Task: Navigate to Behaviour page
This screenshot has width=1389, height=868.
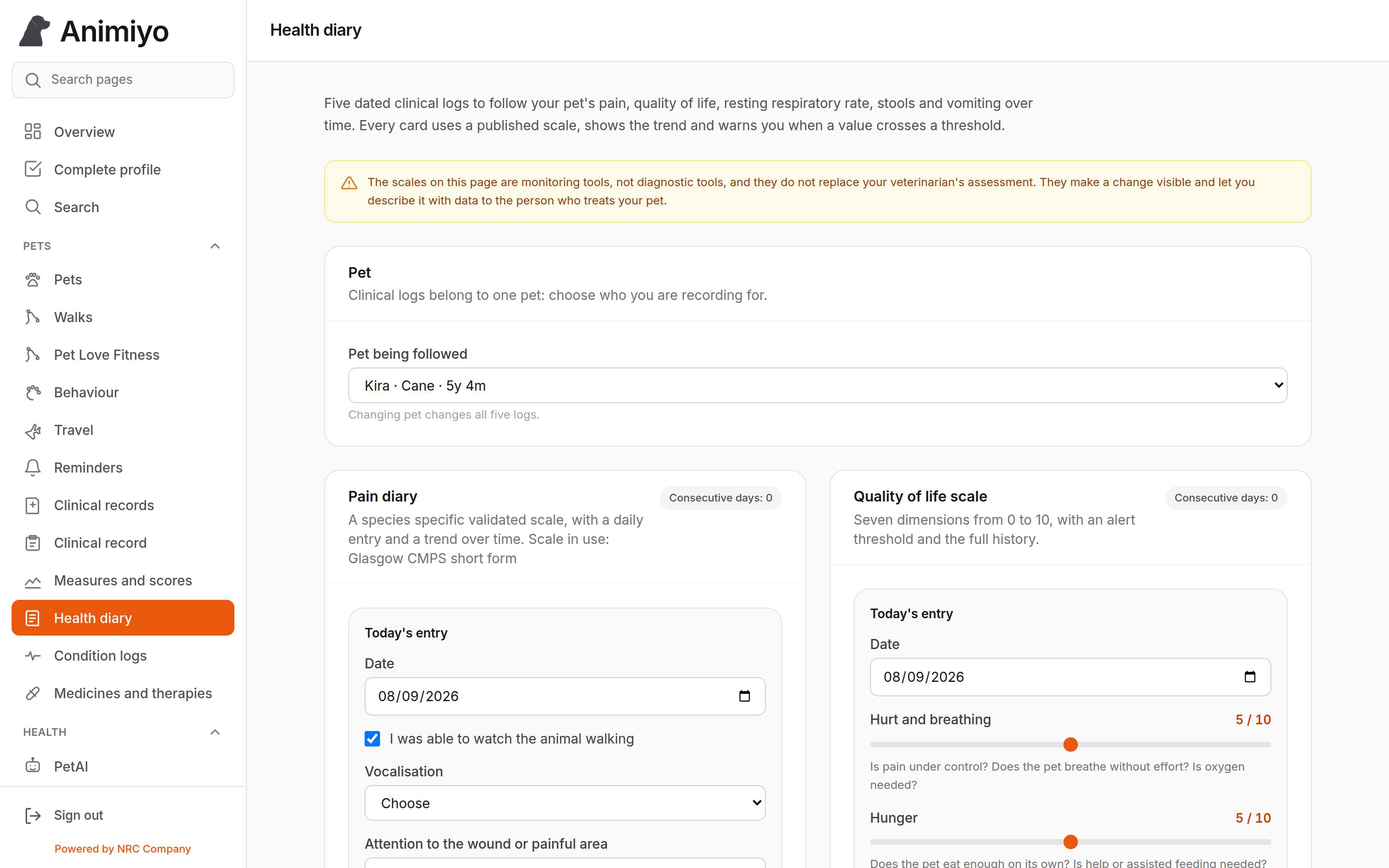Action: (123, 392)
